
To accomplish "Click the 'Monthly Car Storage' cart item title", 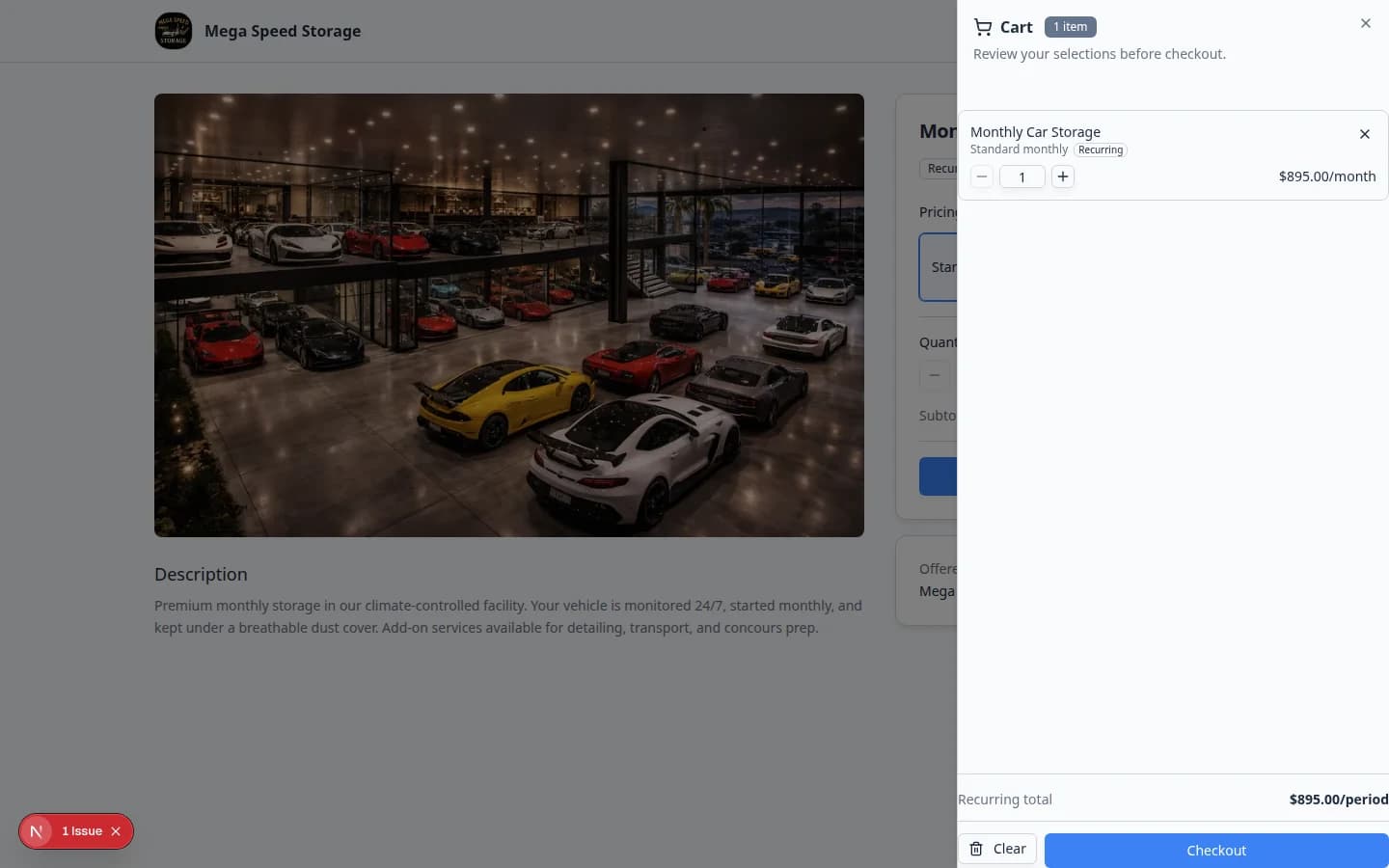I will (1035, 132).
